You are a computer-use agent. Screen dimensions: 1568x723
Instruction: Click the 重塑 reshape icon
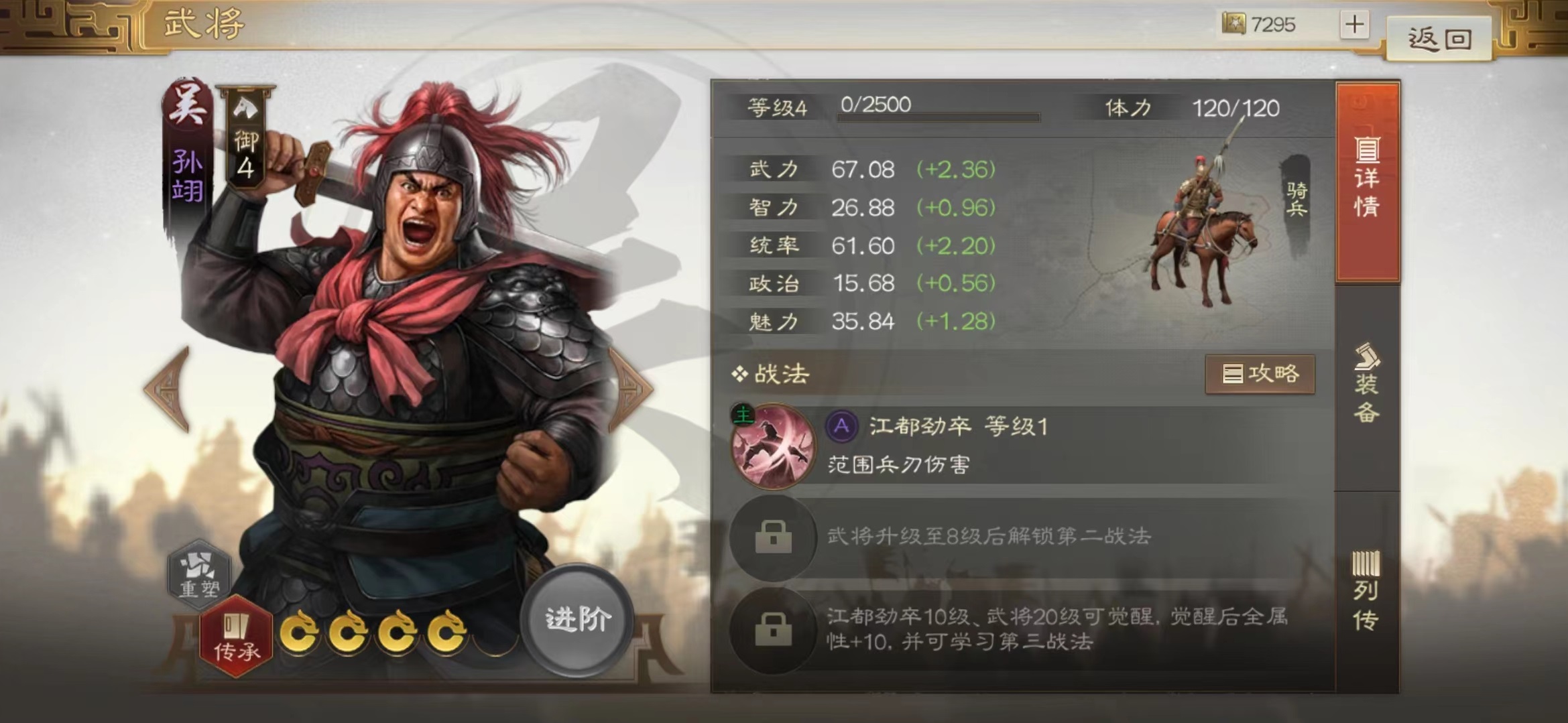[199, 574]
